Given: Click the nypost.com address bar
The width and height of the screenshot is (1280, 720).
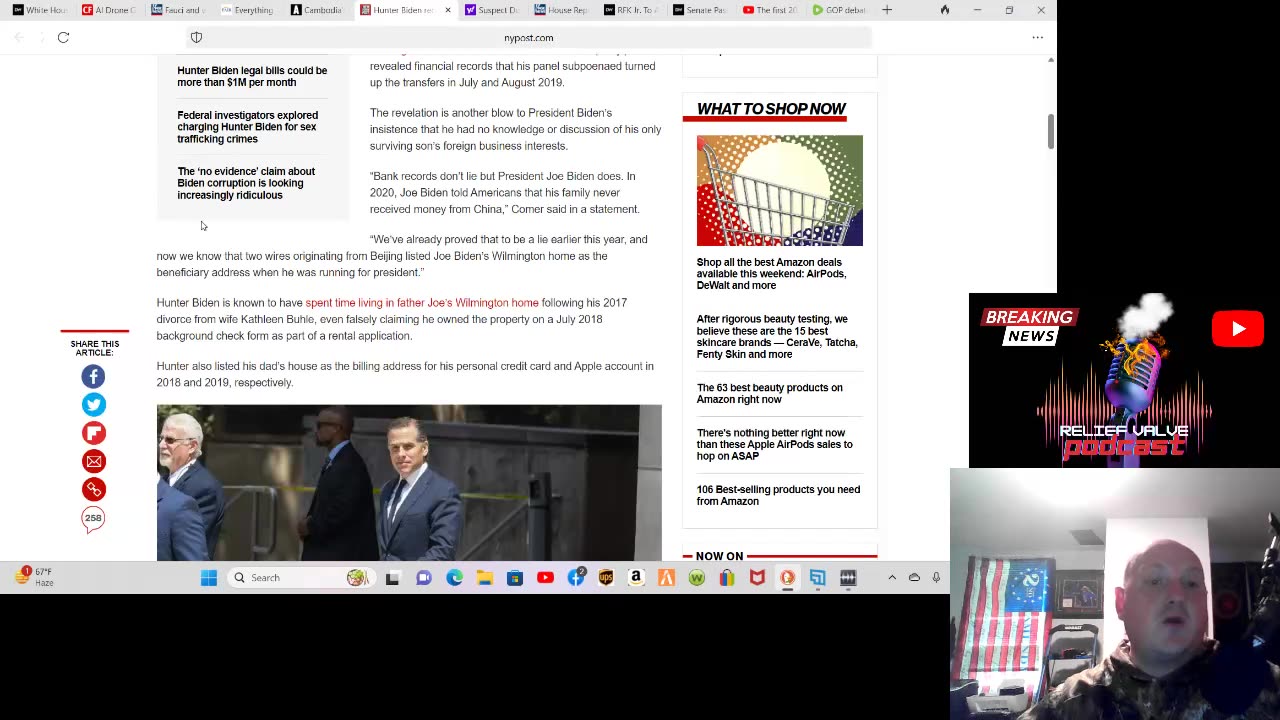Looking at the screenshot, I should [528, 38].
